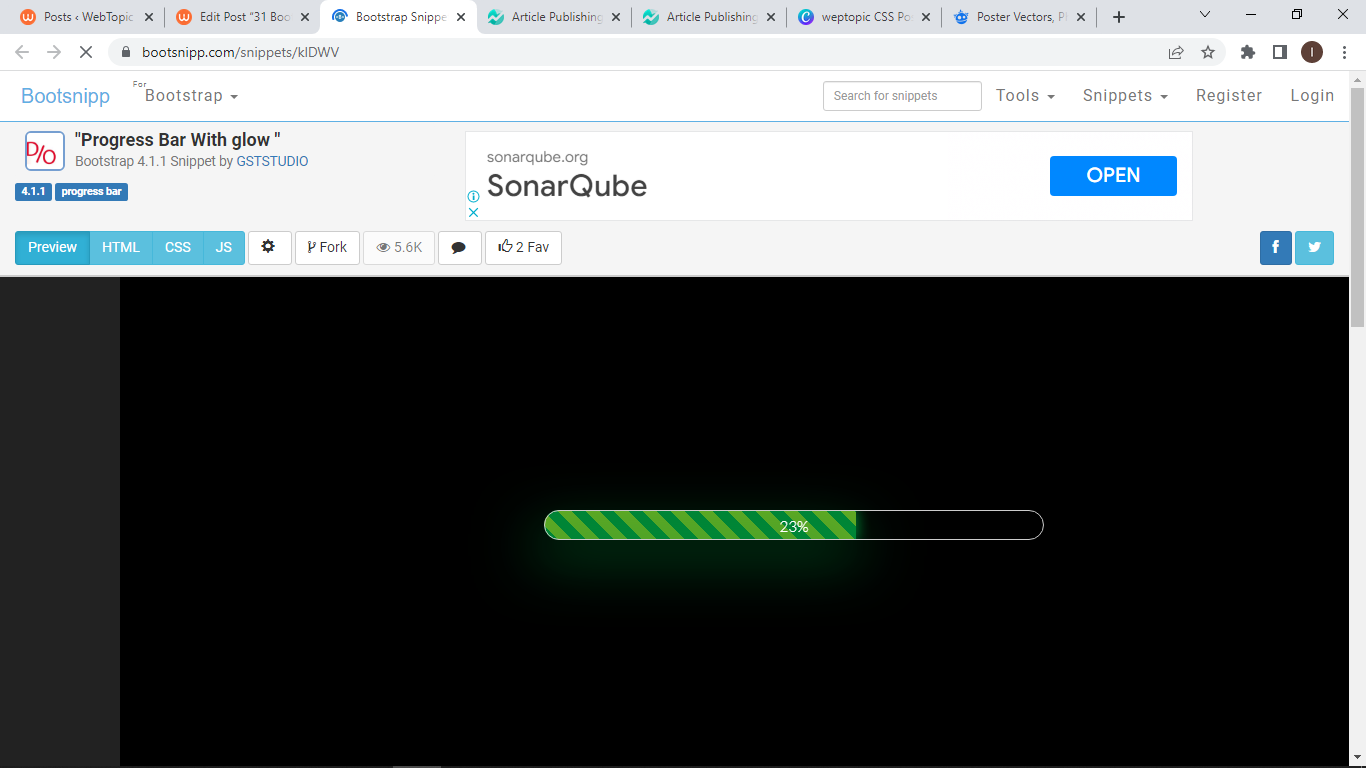The width and height of the screenshot is (1366, 768).
Task: Open the SonarQube ad via OPEN button
Action: pos(1113,175)
